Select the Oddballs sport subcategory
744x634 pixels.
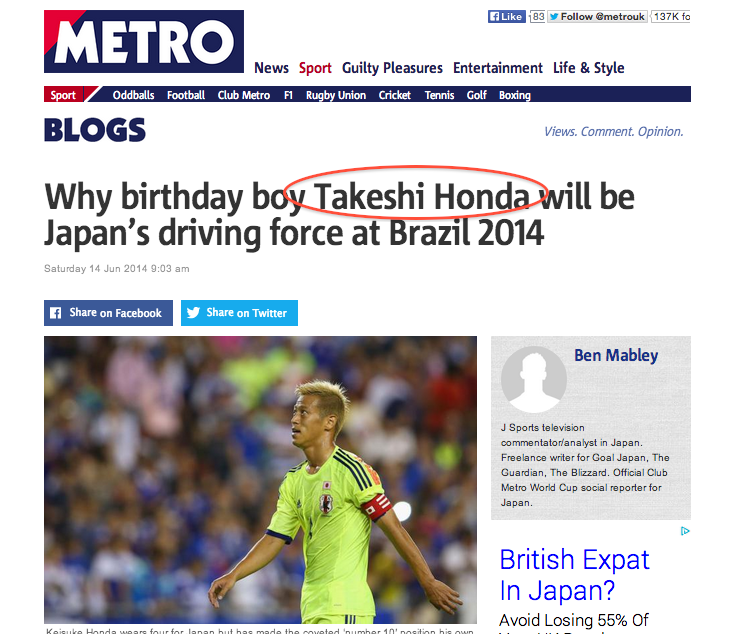coord(133,95)
